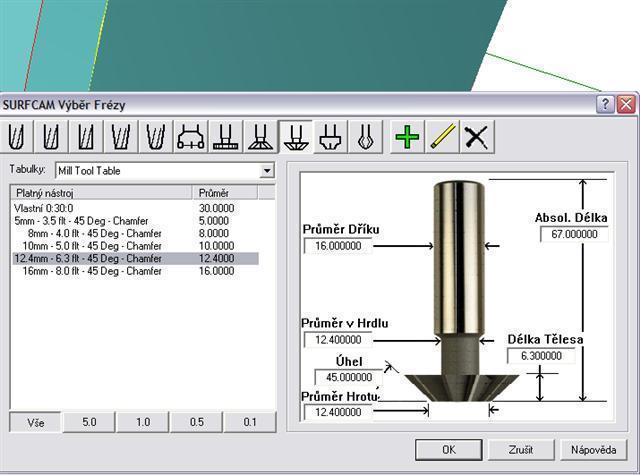Select the third flat end mill icon
The width and height of the screenshot is (640, 475).
pos(86,137)
